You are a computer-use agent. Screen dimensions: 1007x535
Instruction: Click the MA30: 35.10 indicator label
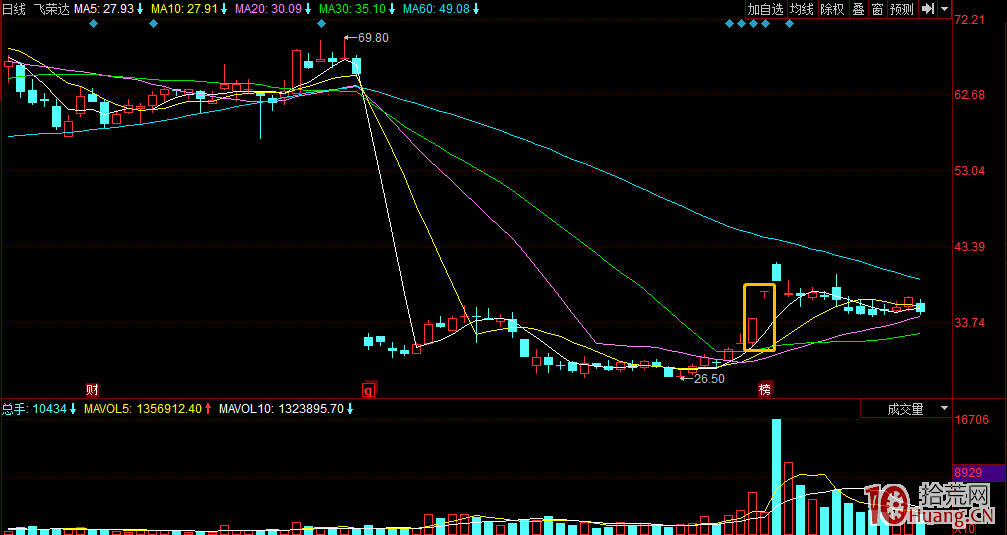(357, 9)
